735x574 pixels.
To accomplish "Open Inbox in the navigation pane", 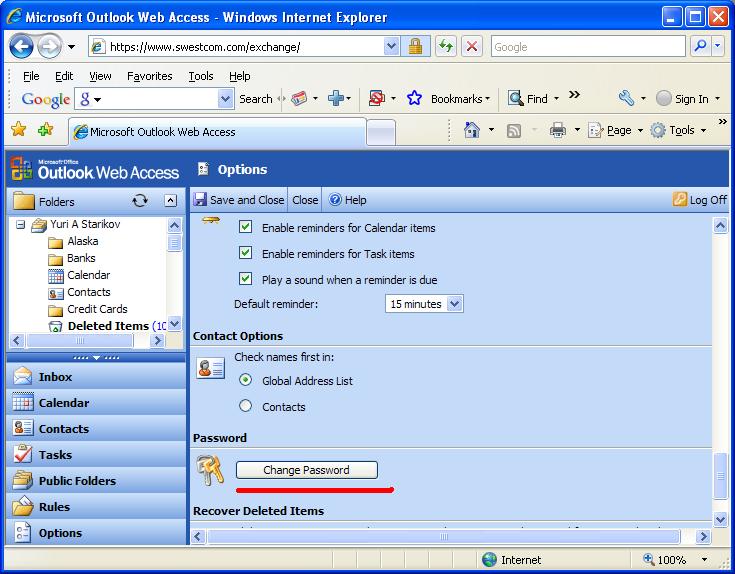I will coord(96,377).
